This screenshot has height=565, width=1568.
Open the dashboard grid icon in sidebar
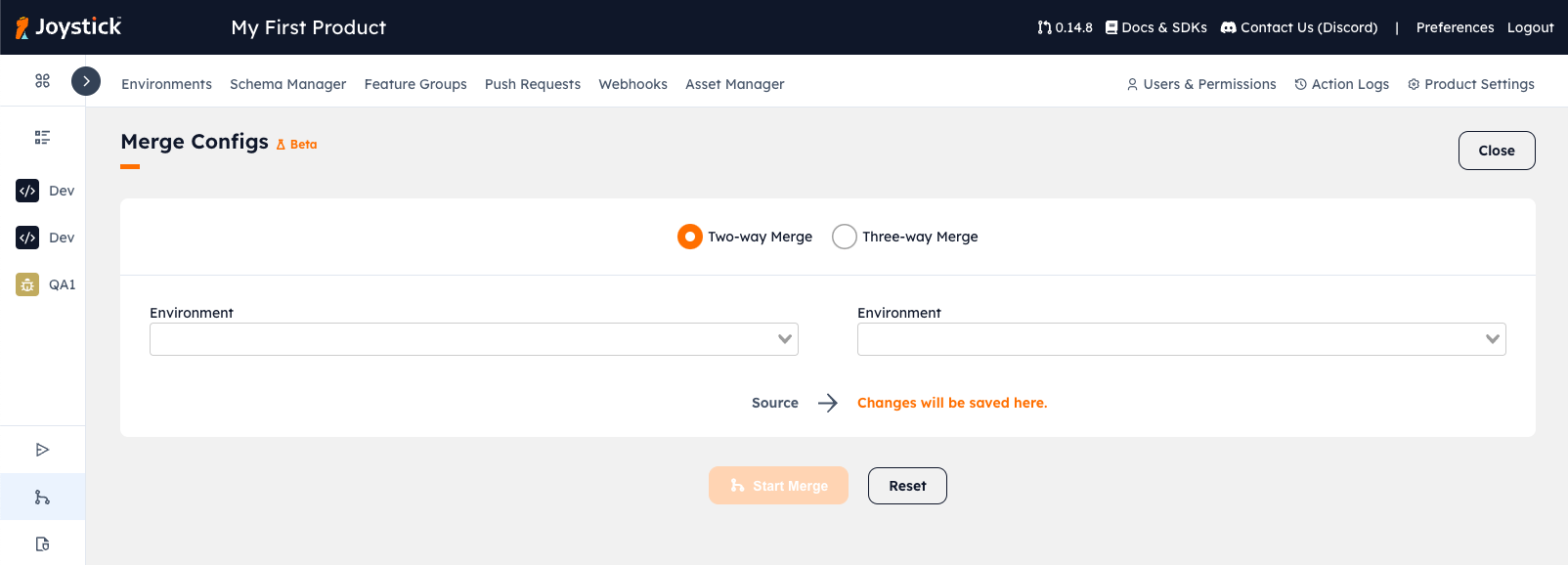tap(42, 81)
